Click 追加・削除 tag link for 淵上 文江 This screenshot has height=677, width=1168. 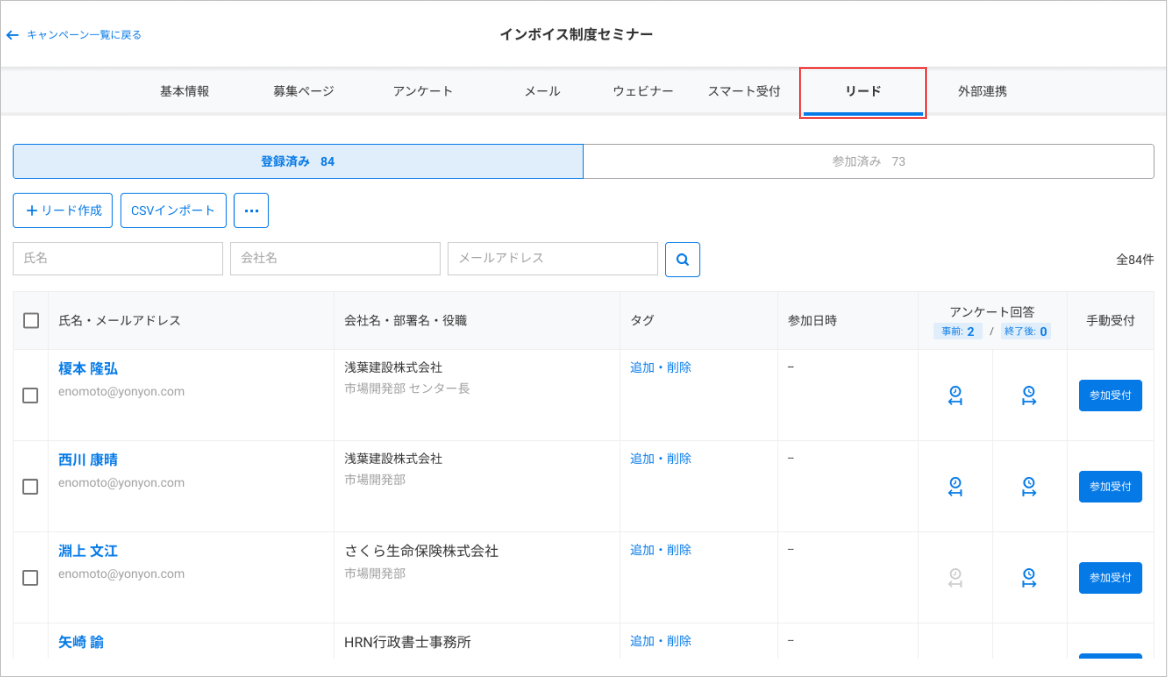pos(661,550)
